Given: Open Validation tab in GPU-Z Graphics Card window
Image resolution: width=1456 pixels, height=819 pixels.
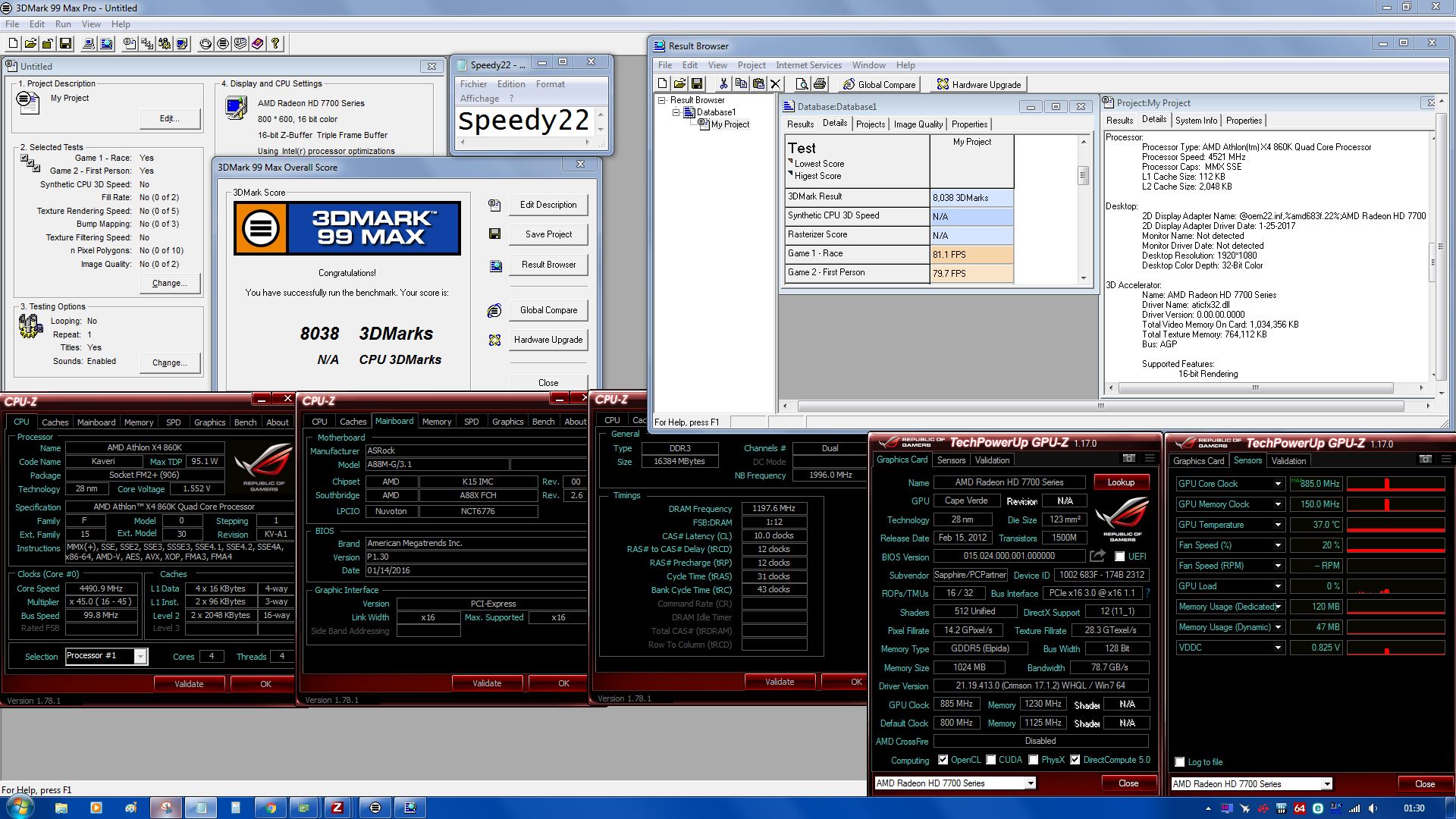Looking at the screenshot, I should [x=992, y=460].
